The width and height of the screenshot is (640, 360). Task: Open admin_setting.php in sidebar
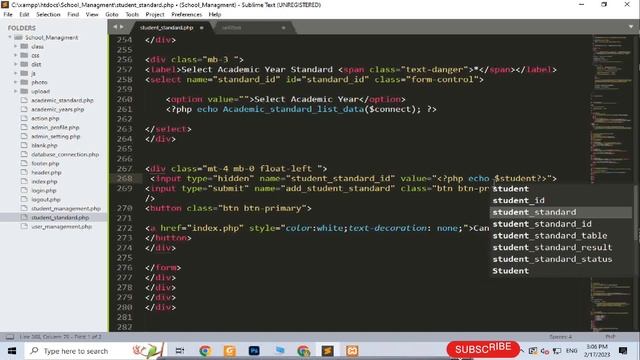point(56,136)
